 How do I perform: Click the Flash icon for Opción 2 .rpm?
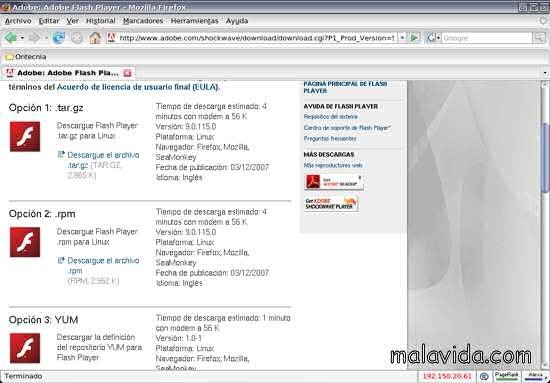[25, 242]
